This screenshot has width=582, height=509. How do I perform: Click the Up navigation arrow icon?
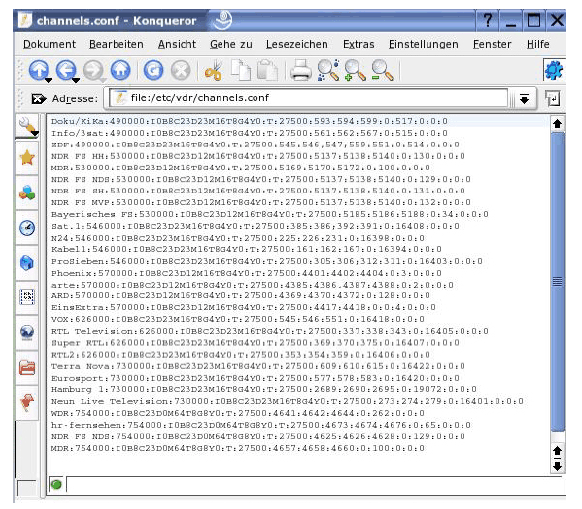pos(39,69)
